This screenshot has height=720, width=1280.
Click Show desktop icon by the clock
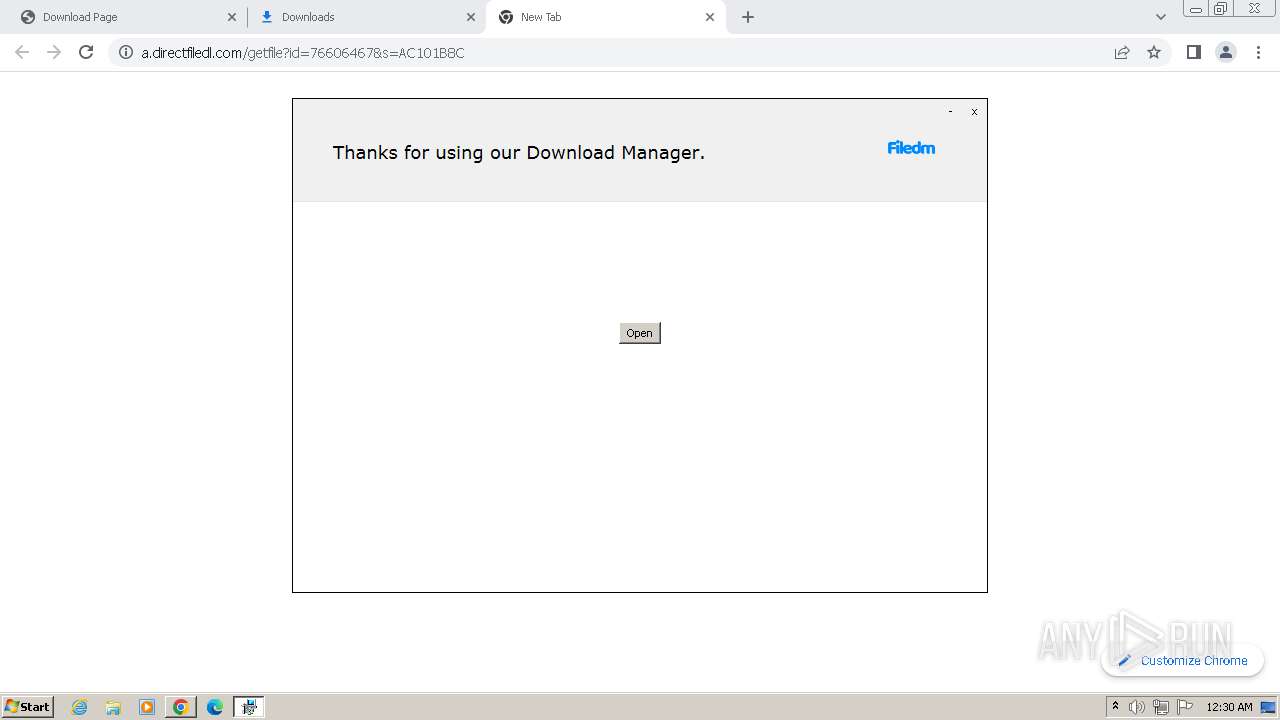click(1269, 707)
